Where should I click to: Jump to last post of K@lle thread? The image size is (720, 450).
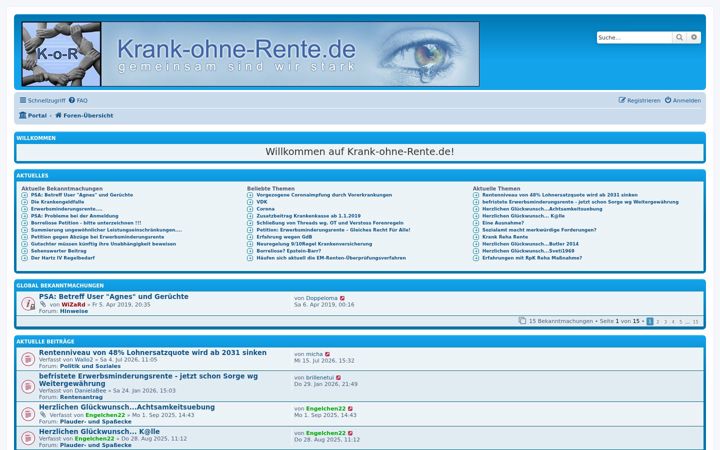point(350,433)
